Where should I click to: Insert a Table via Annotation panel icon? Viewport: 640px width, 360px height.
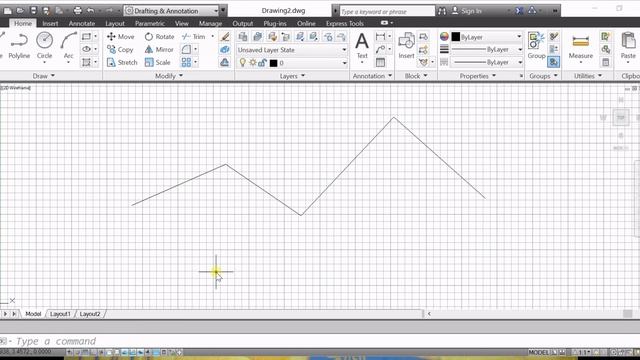click(x=380, y=62)
